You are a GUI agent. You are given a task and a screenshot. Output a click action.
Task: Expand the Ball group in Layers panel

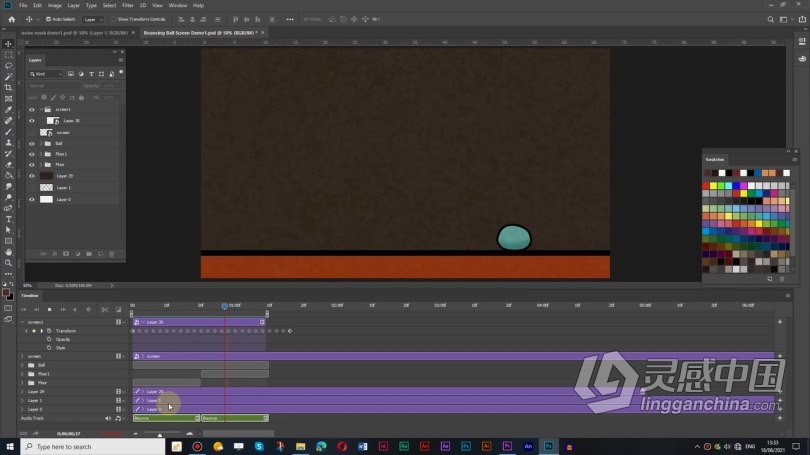pos(41,144)
